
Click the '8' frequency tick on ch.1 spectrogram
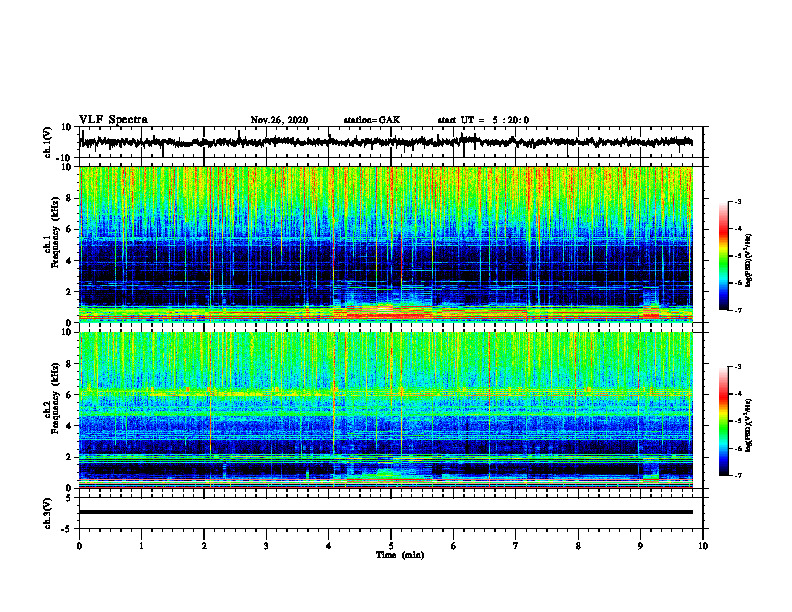point(69,198)
